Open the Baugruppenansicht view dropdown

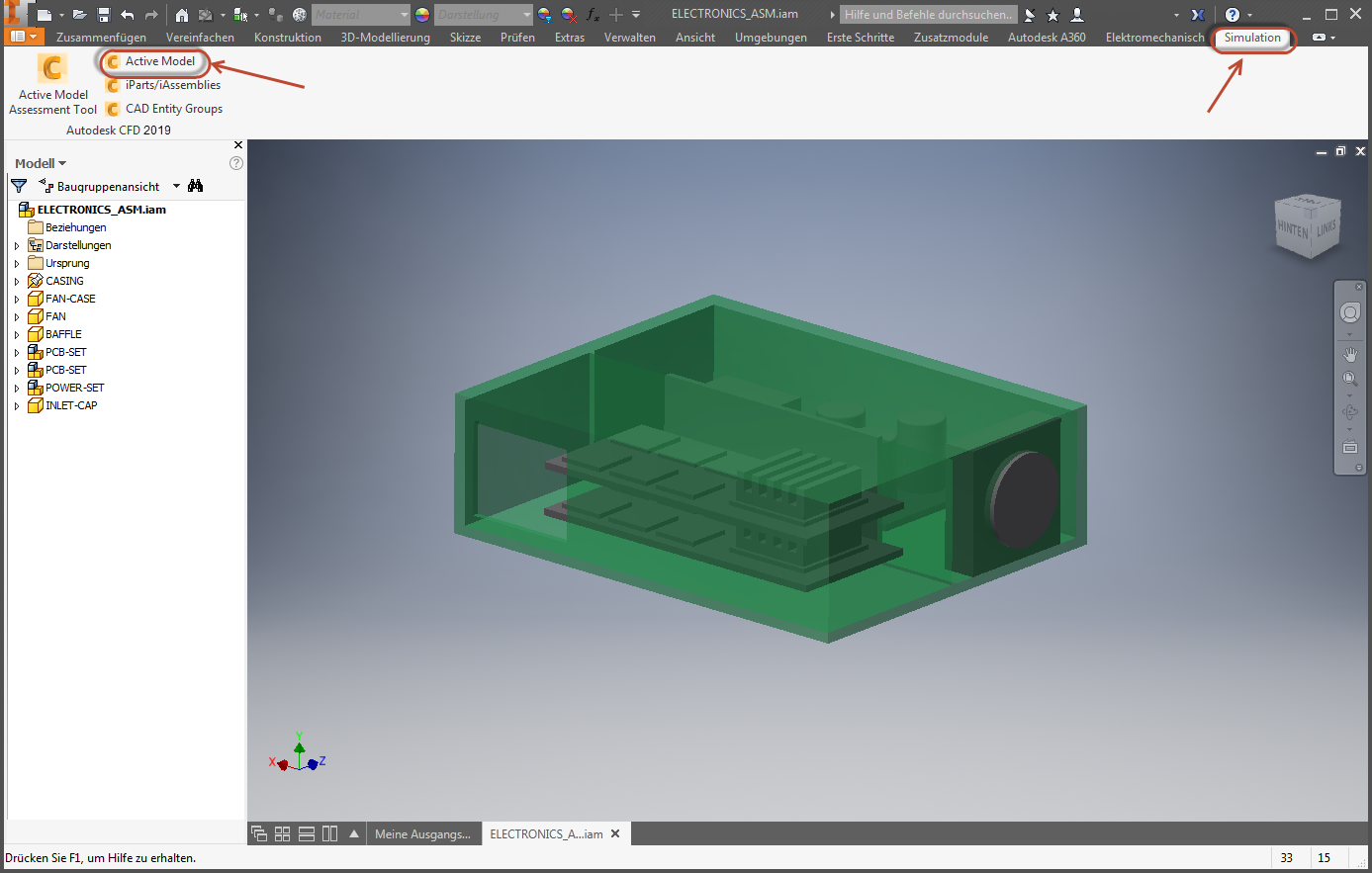(177, 186)
